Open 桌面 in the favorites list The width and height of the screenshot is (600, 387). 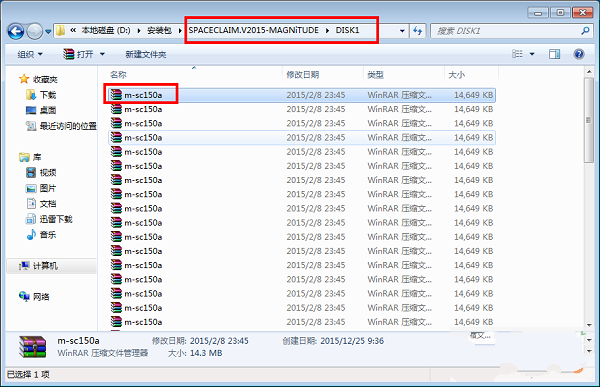click(x=41, y=110)
